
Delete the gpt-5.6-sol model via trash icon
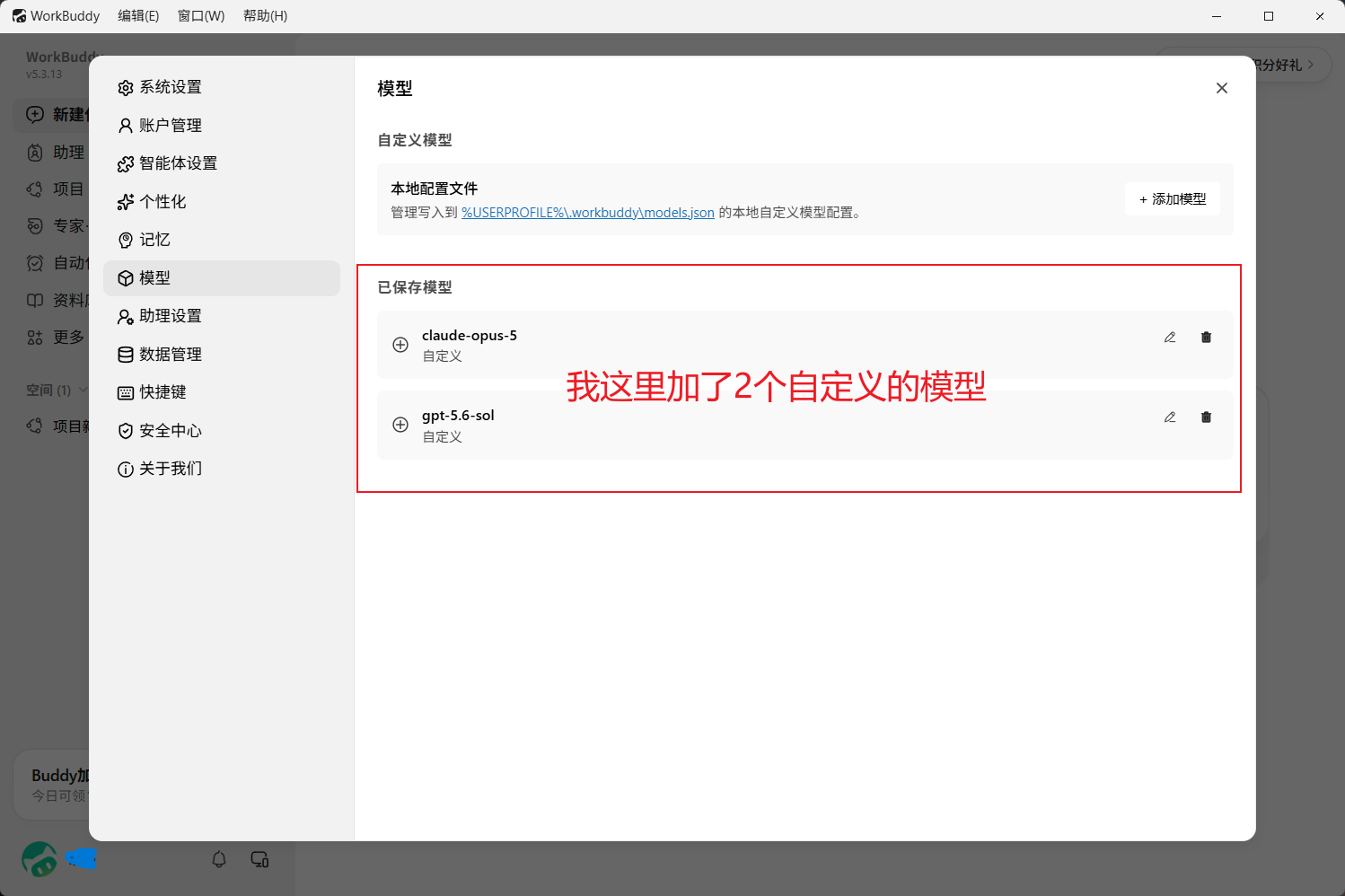tap(1206, 417)
